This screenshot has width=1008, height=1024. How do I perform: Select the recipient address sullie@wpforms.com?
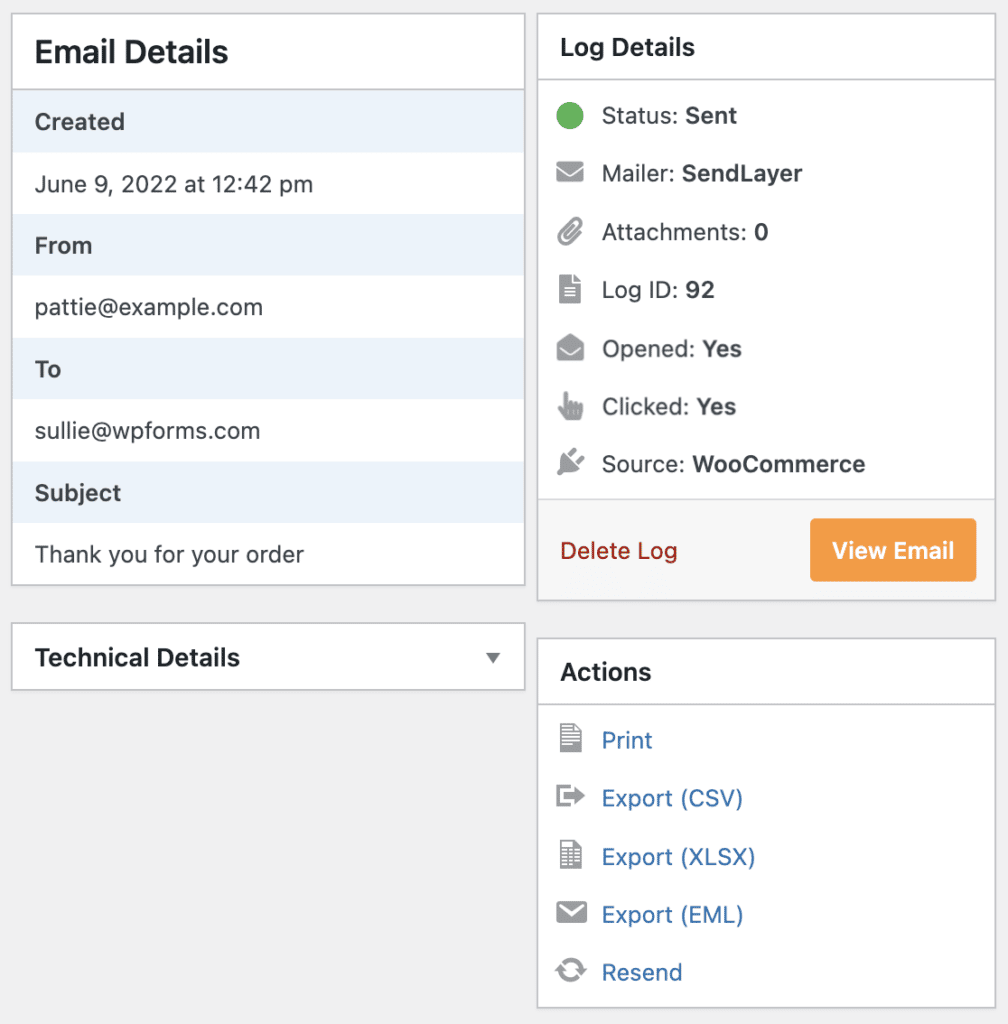pyautogui.click(x=146, y=431)
